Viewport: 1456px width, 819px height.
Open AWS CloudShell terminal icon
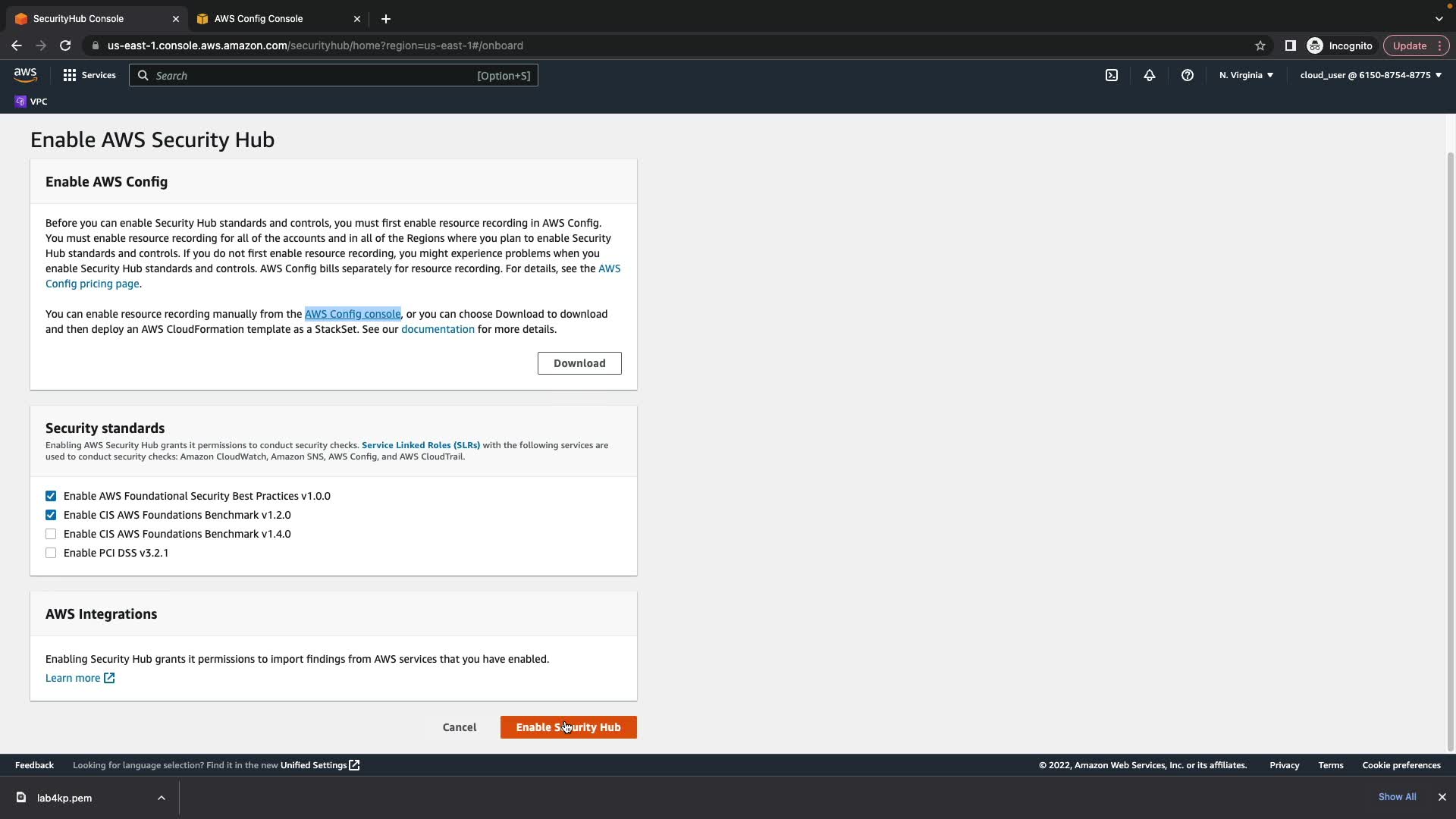pos(1112,75)
